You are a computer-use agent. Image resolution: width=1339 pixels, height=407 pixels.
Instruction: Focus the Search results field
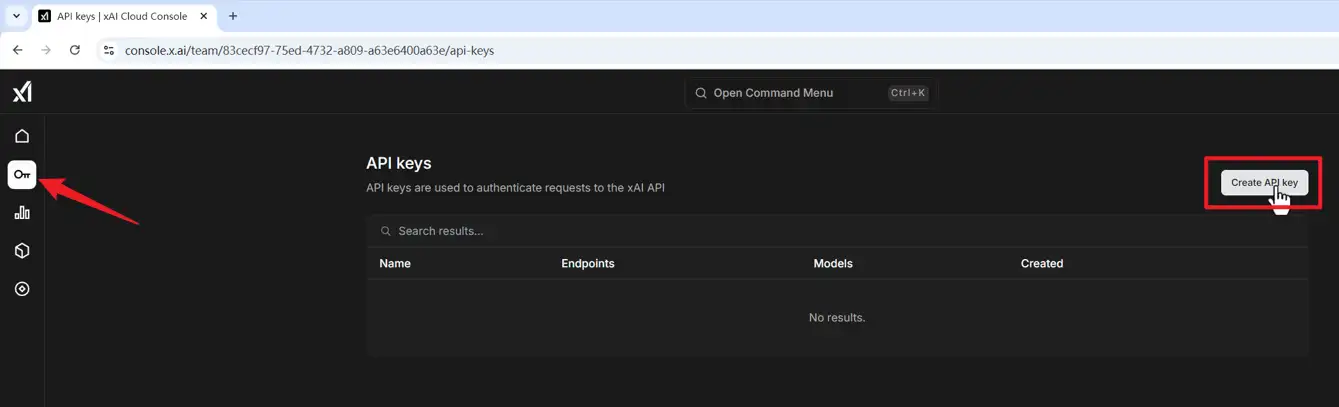click(x=837, y=231)
